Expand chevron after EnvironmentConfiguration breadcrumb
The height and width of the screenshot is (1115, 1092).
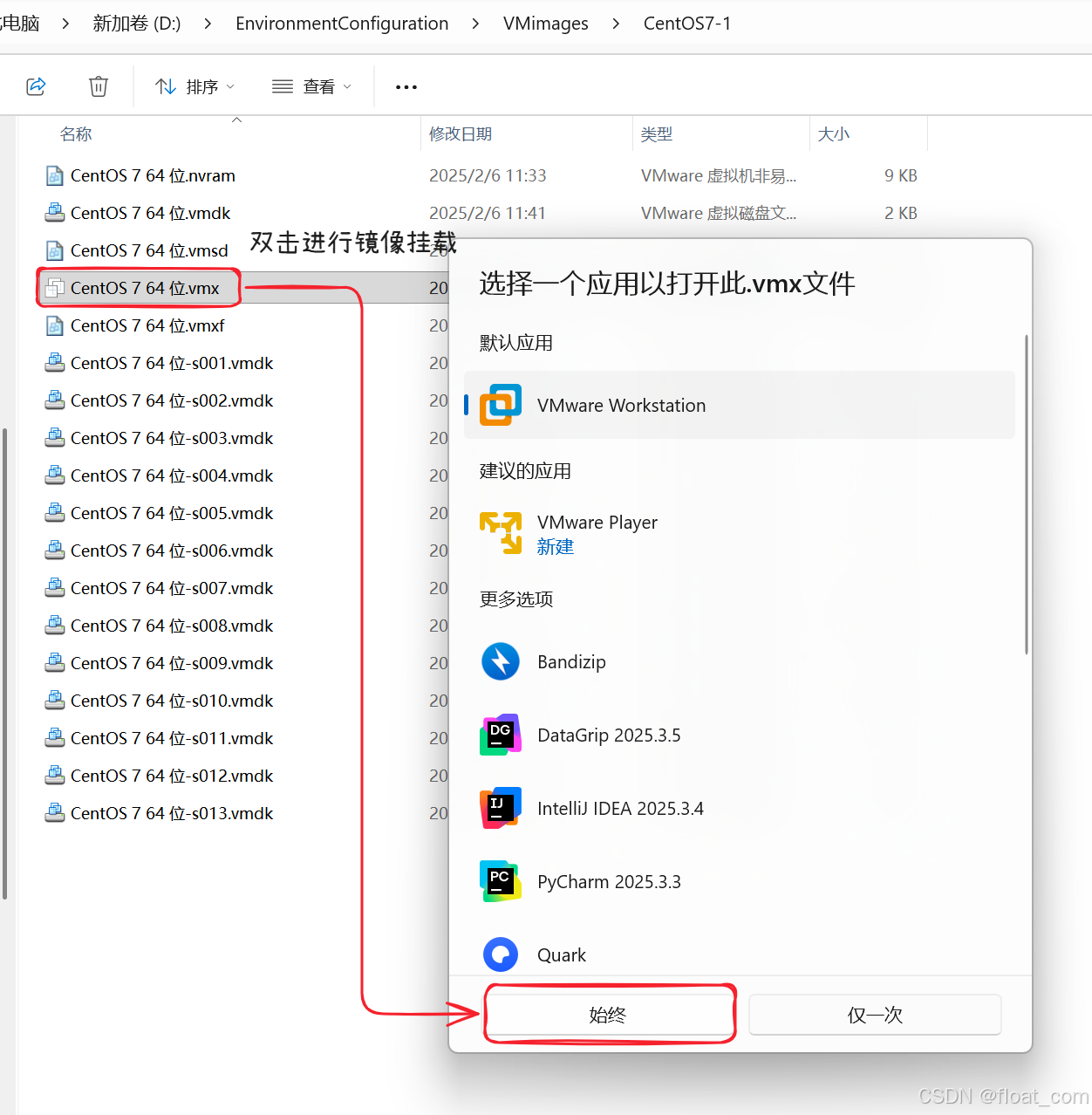coord(475,24)
